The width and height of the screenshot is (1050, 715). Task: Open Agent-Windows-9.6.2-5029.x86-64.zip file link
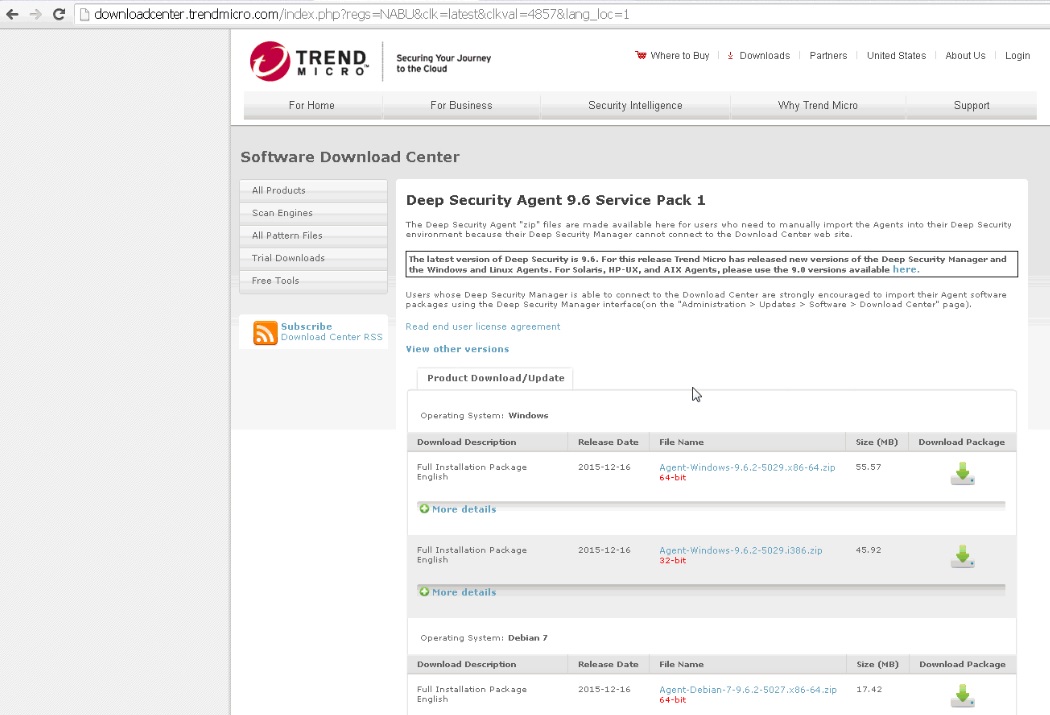[746, 467]
